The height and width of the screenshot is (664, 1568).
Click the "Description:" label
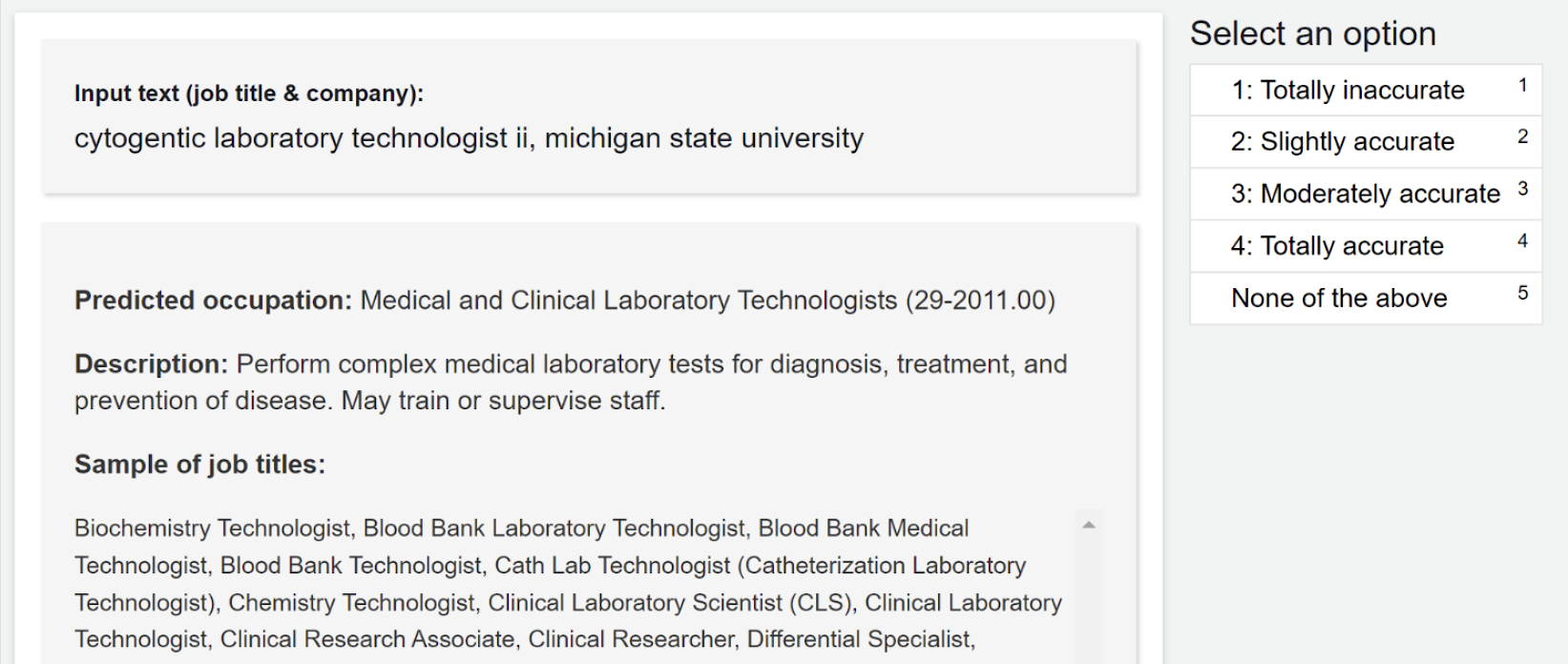(151, 364)
